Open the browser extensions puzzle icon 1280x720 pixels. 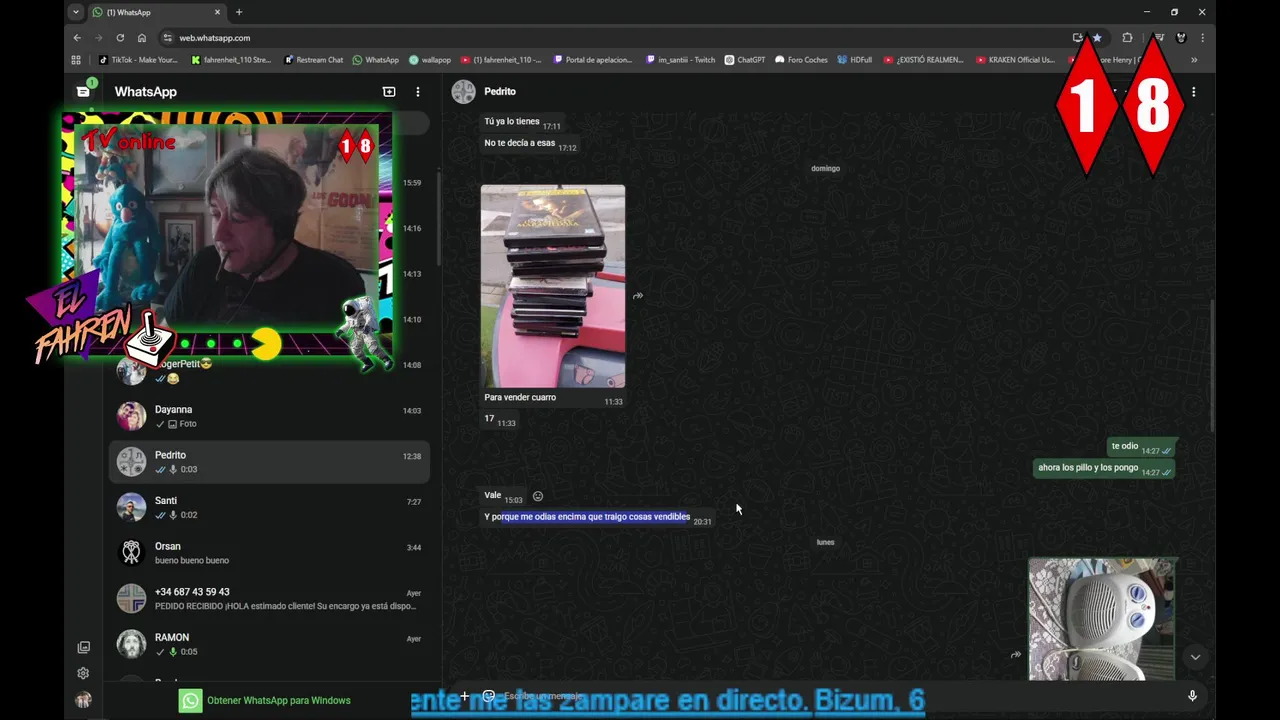[x=1127, y=38]
